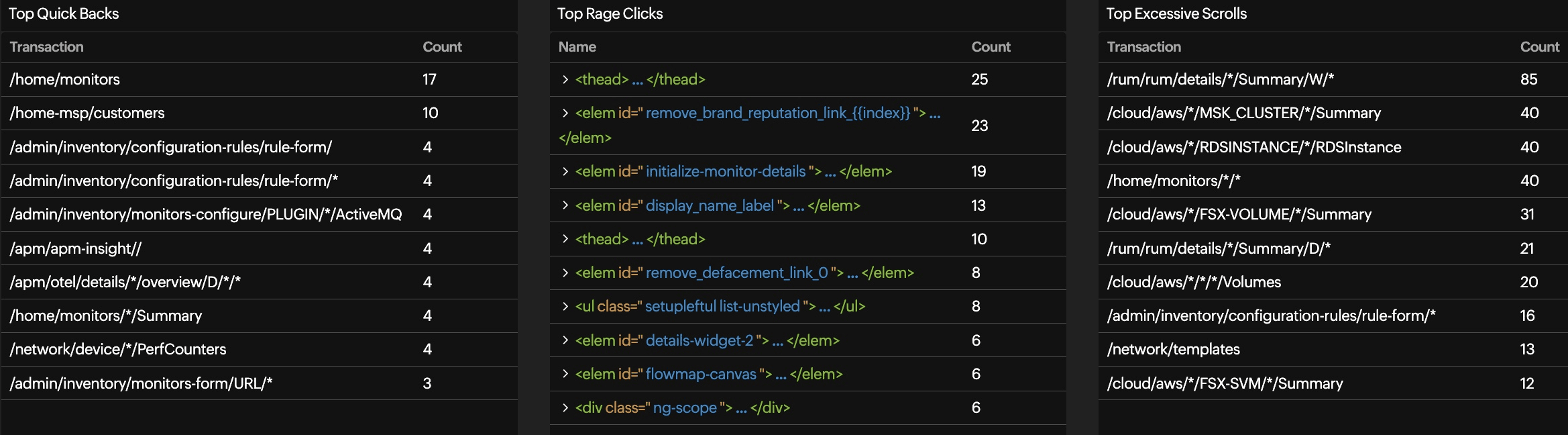Image resolution: width=1568 pixels, height=435 pixels.
Task: Open the /rum/rum/details/*/Summary/W/* scroll transaction
Action: tap(1220, 80)
